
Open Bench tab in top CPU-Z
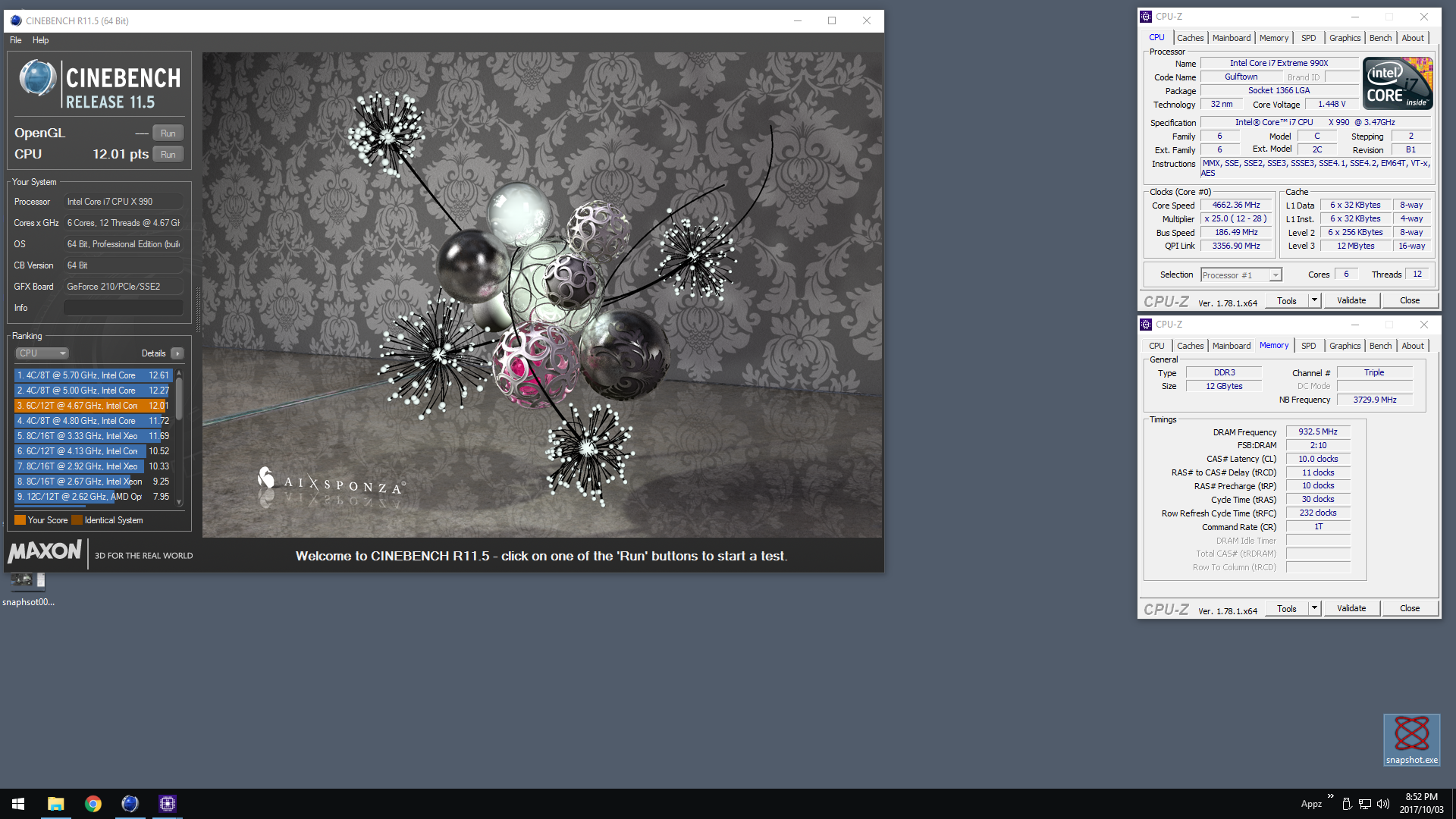point(1381,38)
